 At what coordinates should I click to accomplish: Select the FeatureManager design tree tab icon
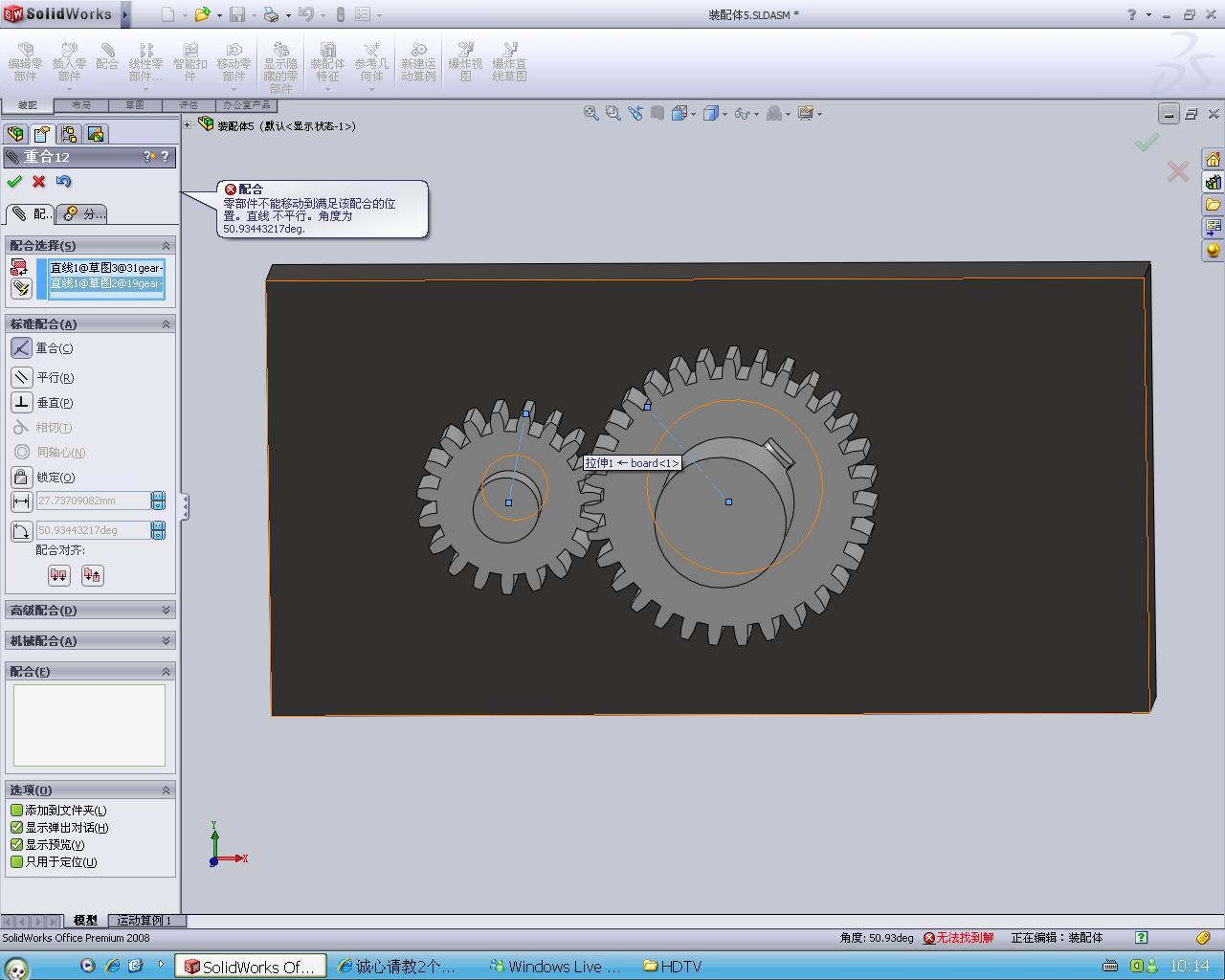pyautogui.click(x=15, y=134)
